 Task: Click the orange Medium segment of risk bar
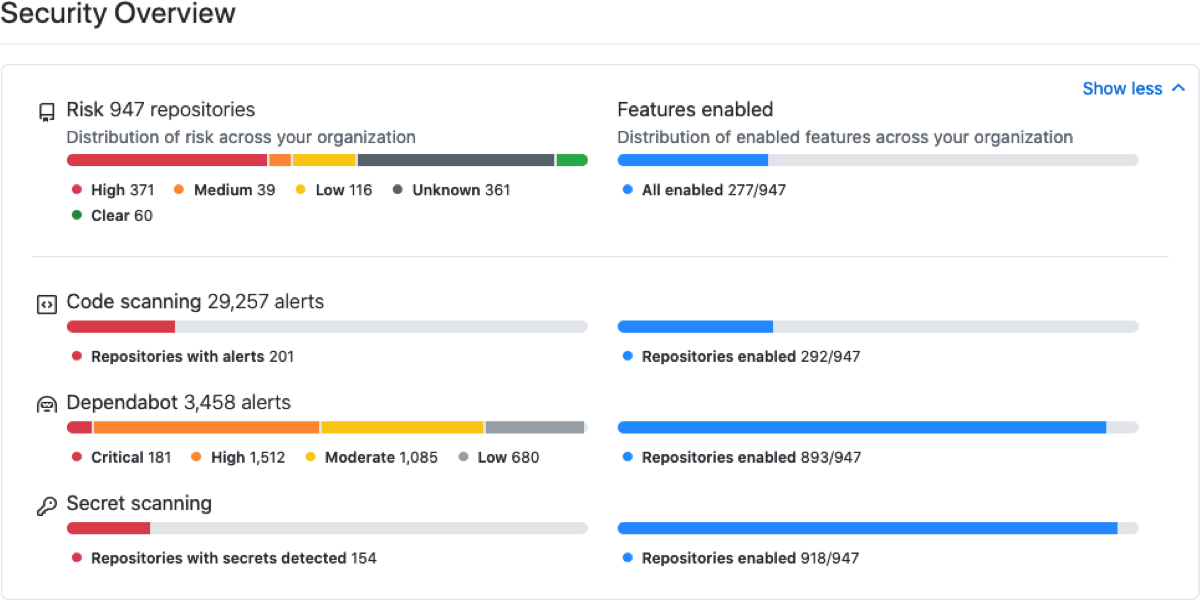pos(280,160)
